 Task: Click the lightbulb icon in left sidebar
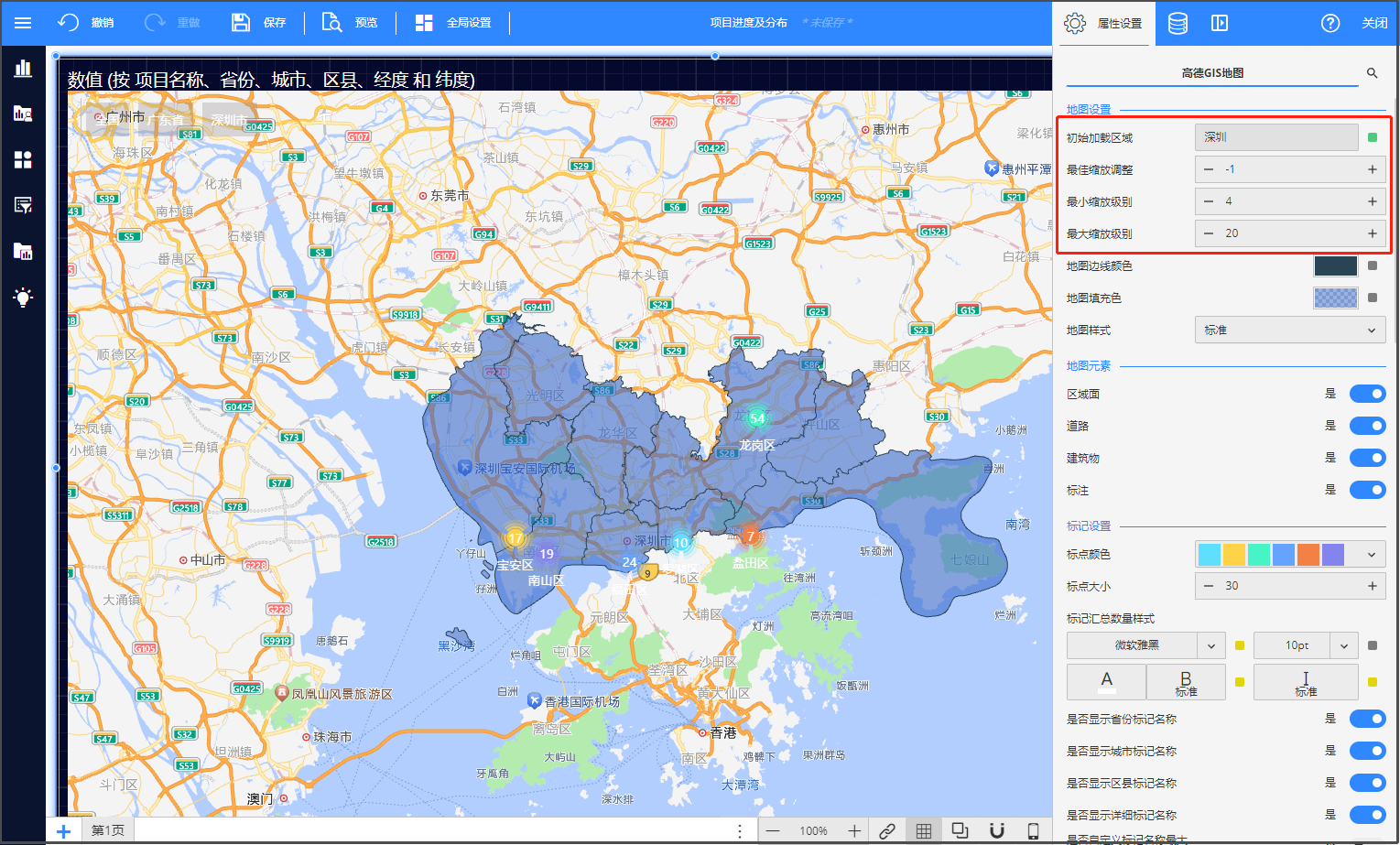[23, 297]
